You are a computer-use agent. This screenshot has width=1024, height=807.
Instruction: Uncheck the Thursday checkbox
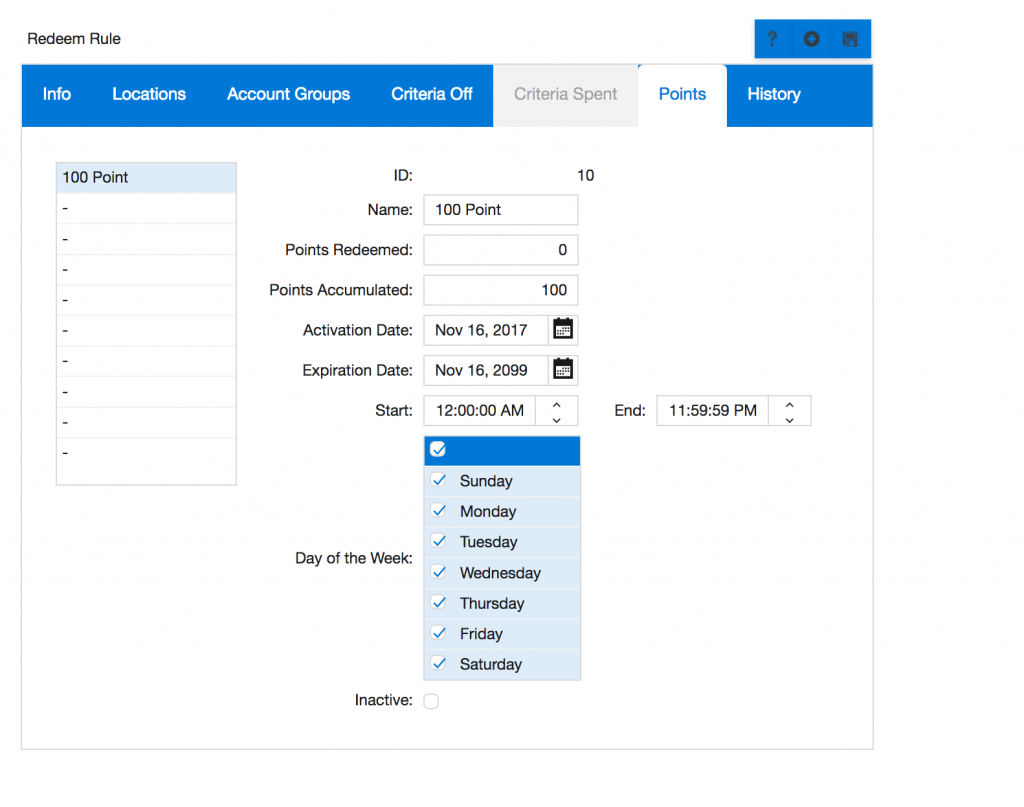click(x=439, y=603)
